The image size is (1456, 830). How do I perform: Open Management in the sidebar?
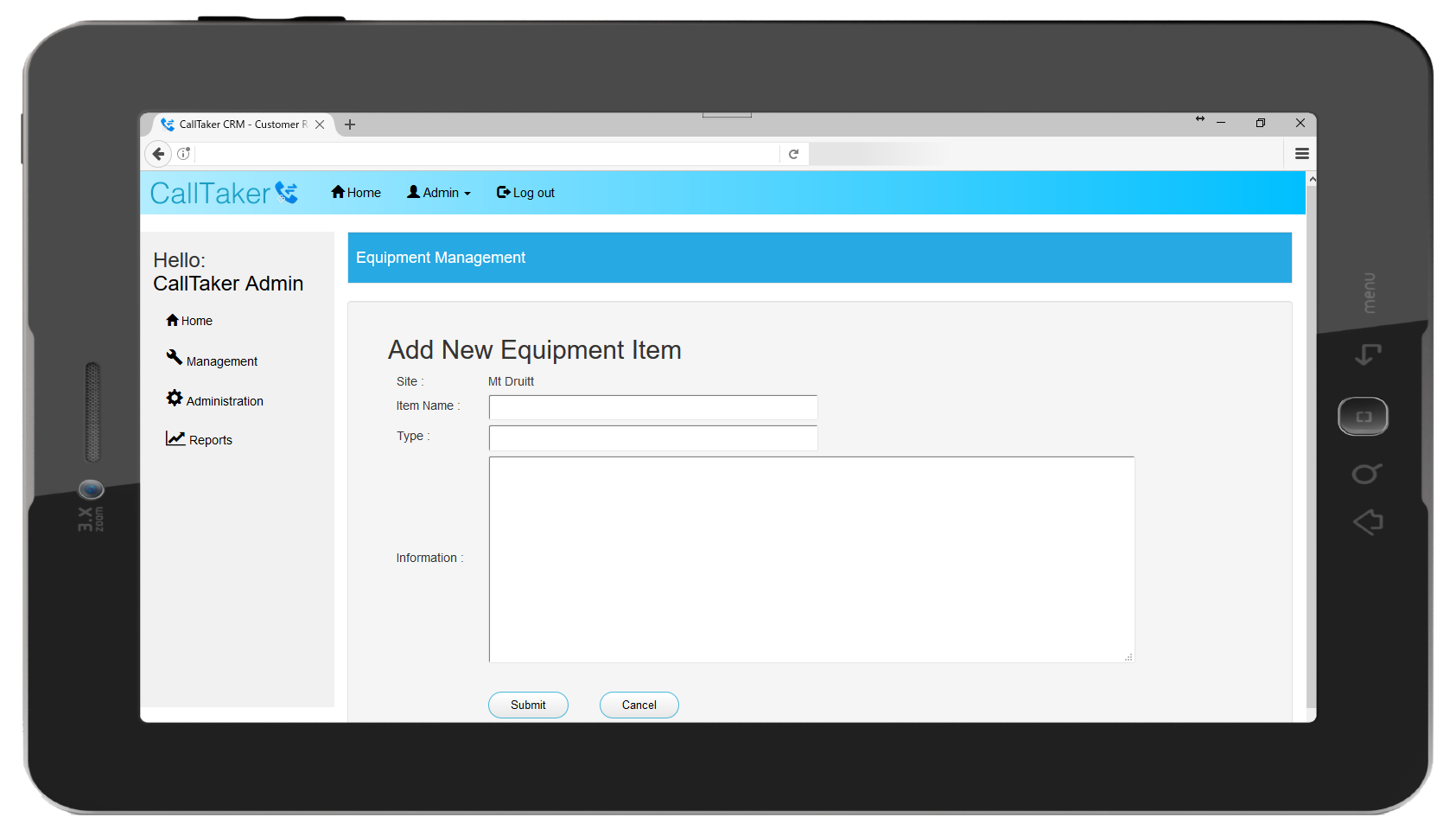(212, 360)
